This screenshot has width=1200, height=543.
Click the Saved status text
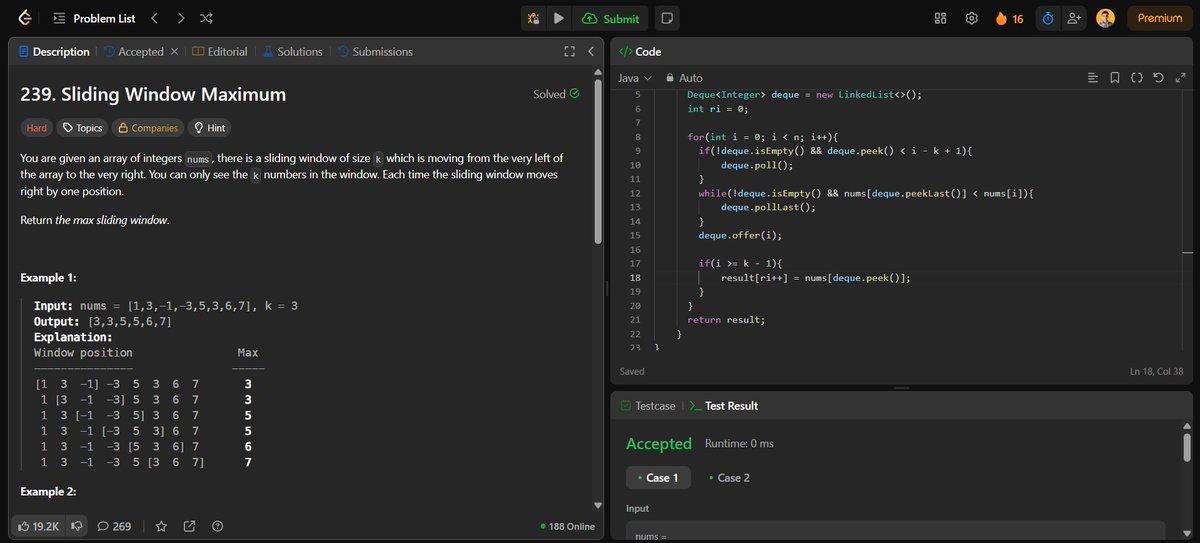point(632,371)
